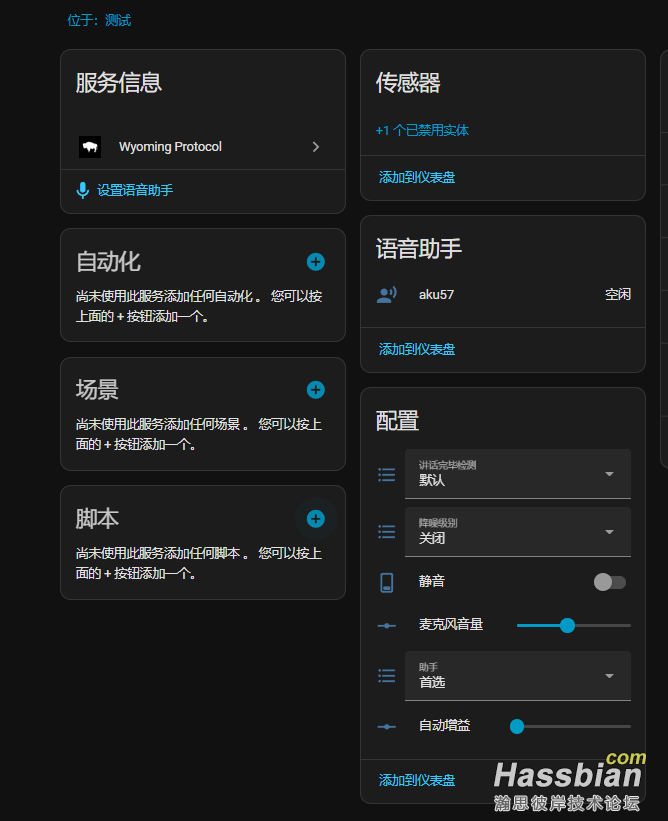Click the slider icon beside 麦克风音量
This screenshot has height=821, width=668.
point(387,625)
